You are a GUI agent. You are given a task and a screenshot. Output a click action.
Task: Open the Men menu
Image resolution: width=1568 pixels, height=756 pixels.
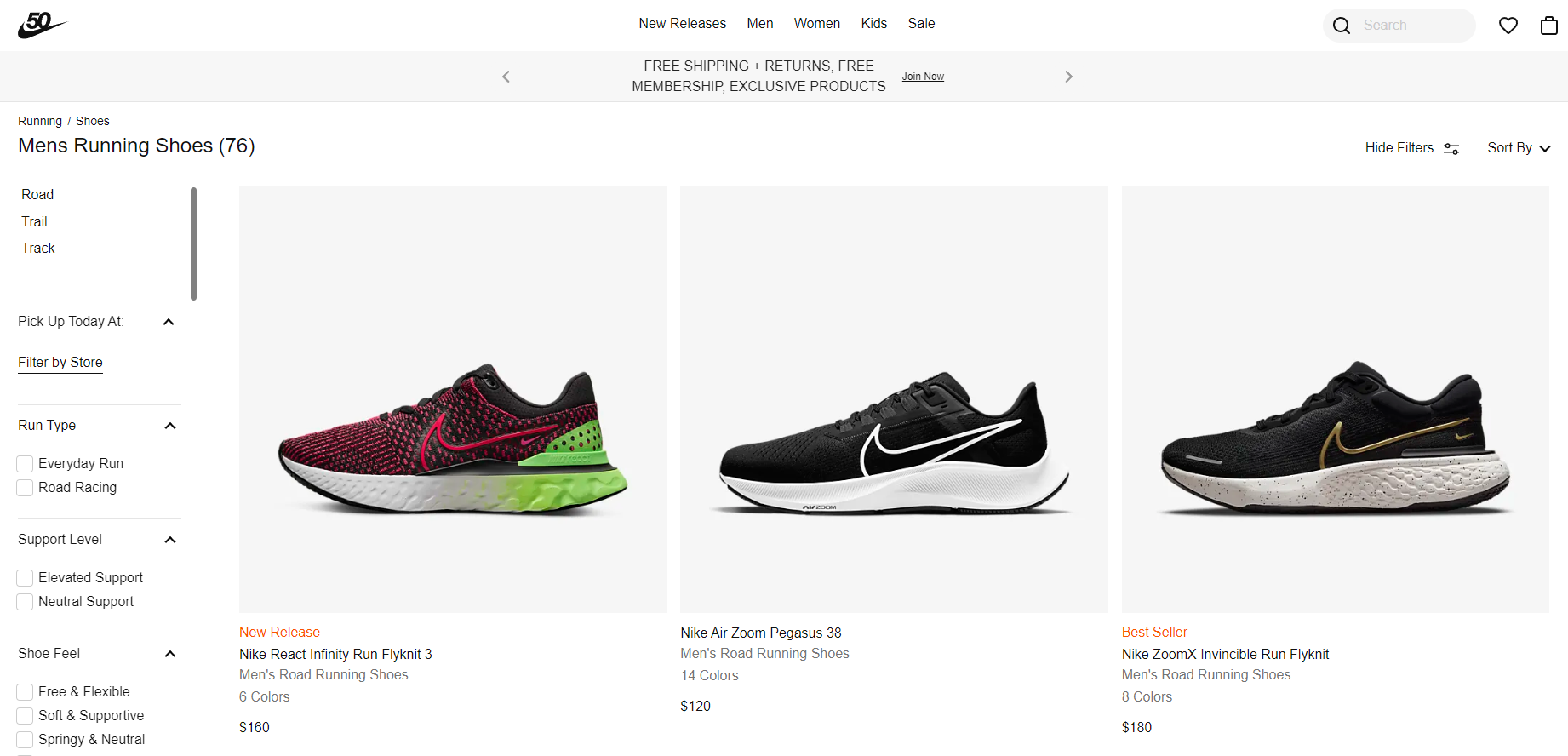[x=760, y=24]
